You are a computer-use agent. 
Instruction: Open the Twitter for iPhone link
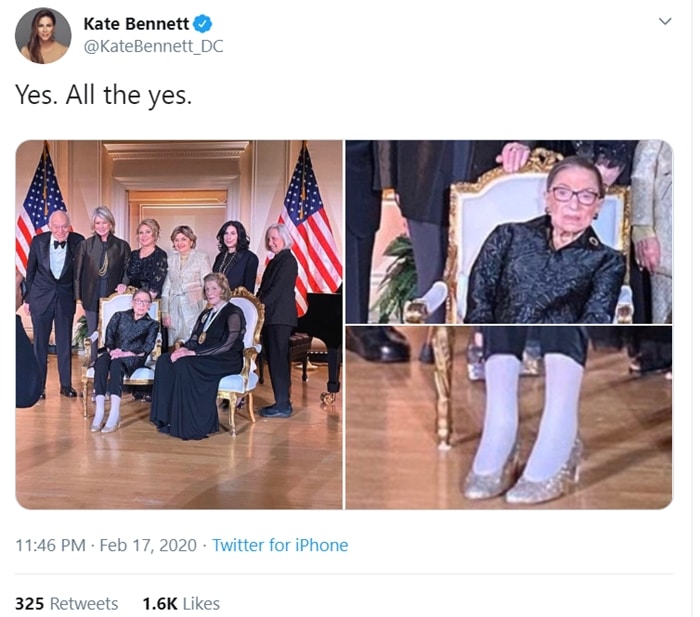point(280,545)
